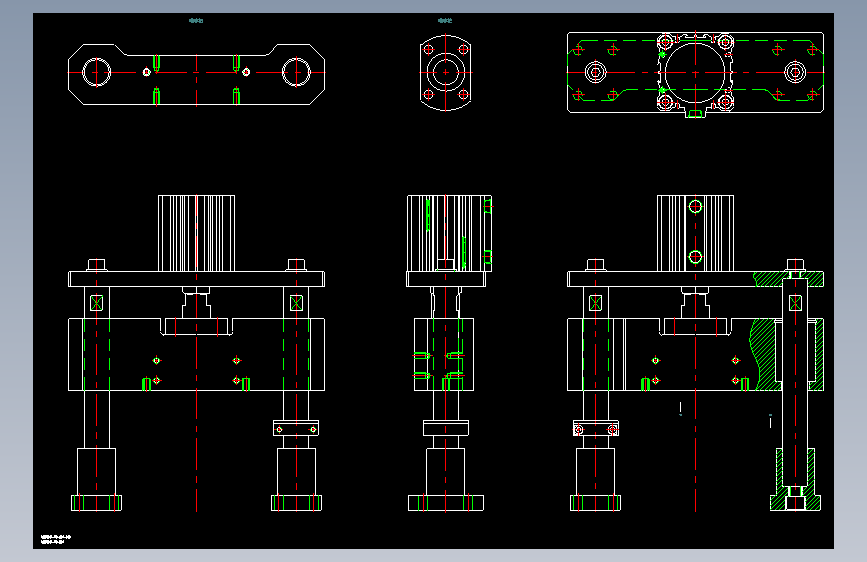The height and width of the screenshot is (562, 867).
Task: Click the small white text label at bottom-left corner
Action: click(x=56, y=539)
